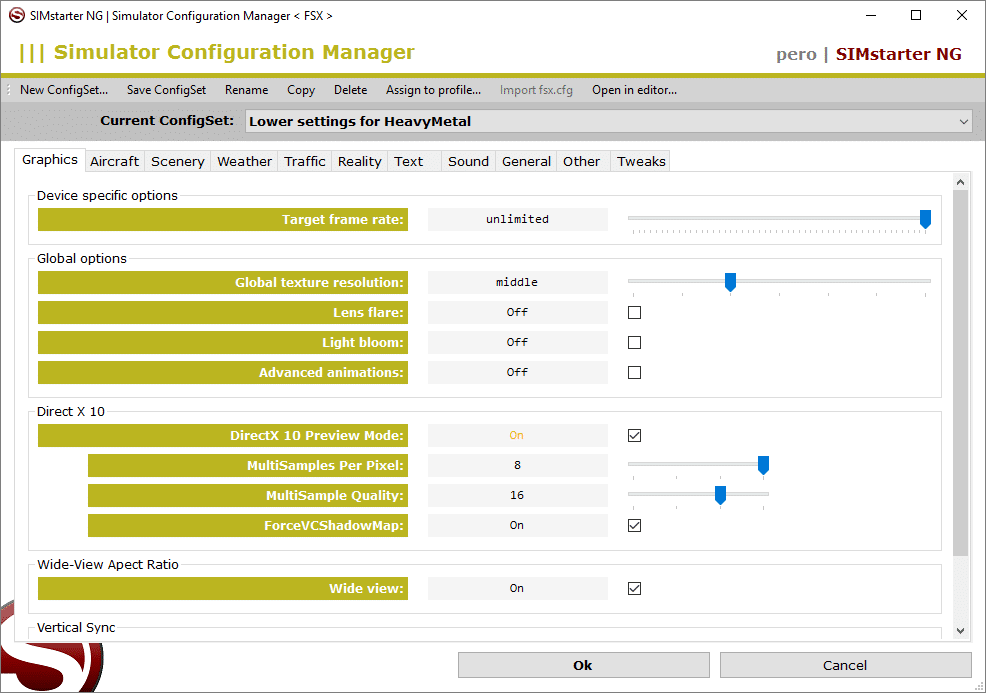Disable DirectX 10 Preview Mode checkbox
Viewport: 986px width, 693px height.
coord(634,436)
